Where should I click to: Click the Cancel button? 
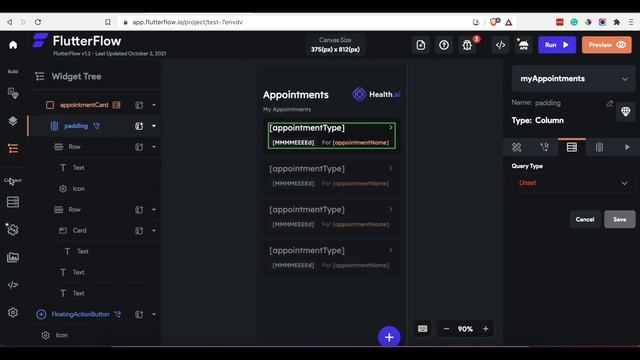(584, 220)
